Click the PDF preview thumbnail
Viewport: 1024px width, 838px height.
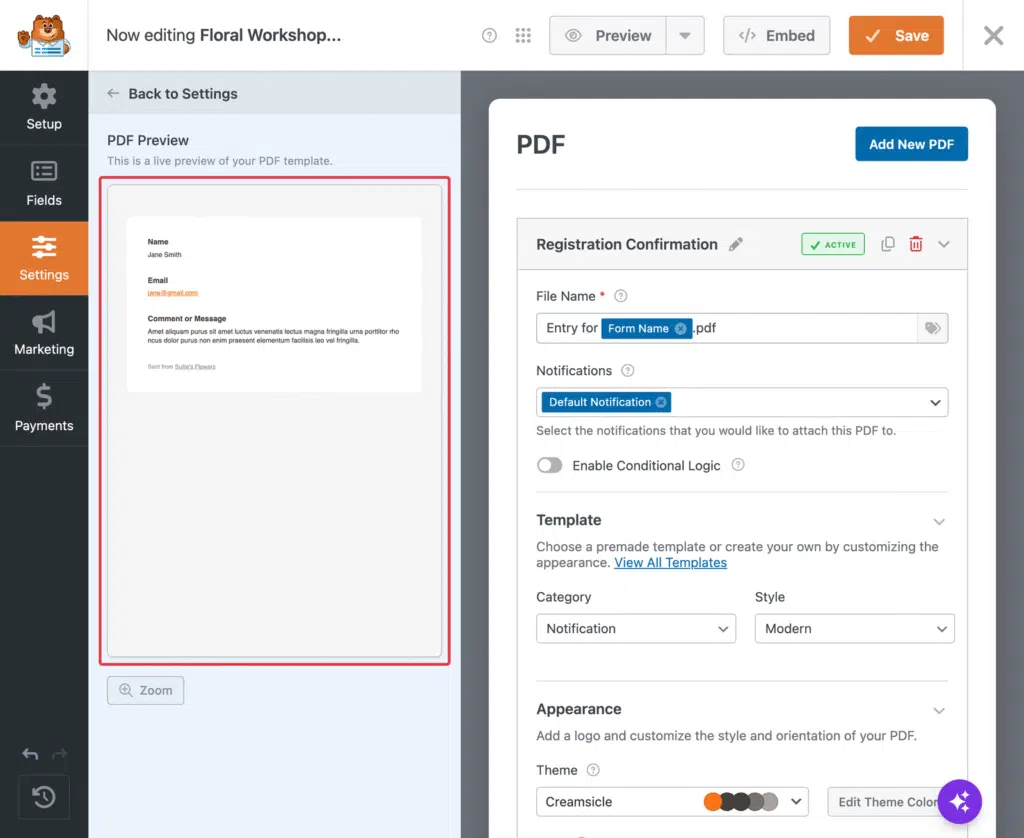click(274, 421)
